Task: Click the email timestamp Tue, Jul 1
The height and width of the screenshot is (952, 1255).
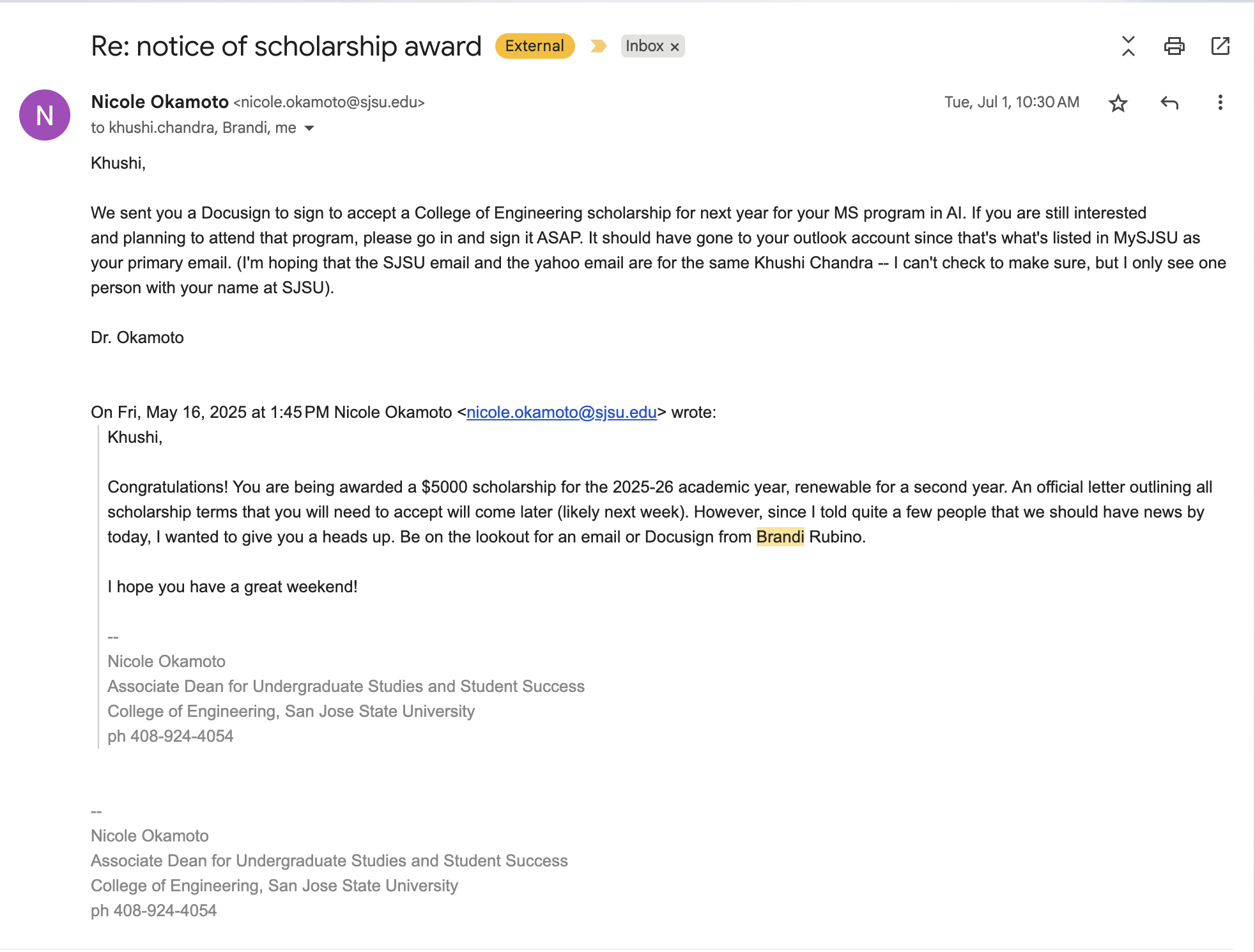Action: pyautogui.click(x=1012, y=102)
